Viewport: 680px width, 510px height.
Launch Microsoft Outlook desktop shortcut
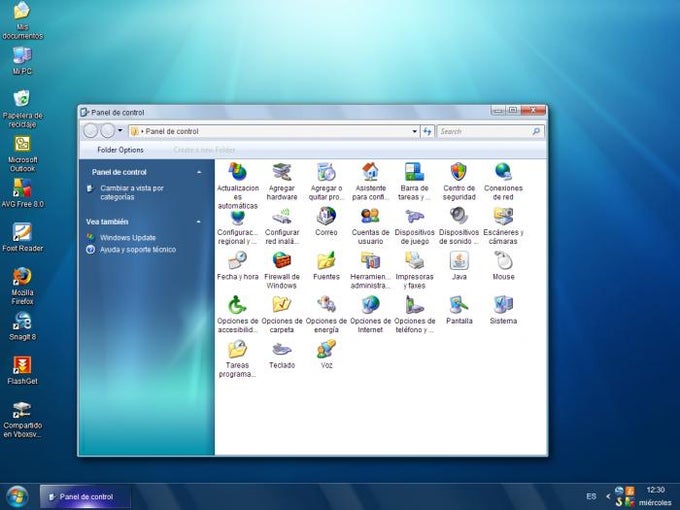tap(22, 154)
